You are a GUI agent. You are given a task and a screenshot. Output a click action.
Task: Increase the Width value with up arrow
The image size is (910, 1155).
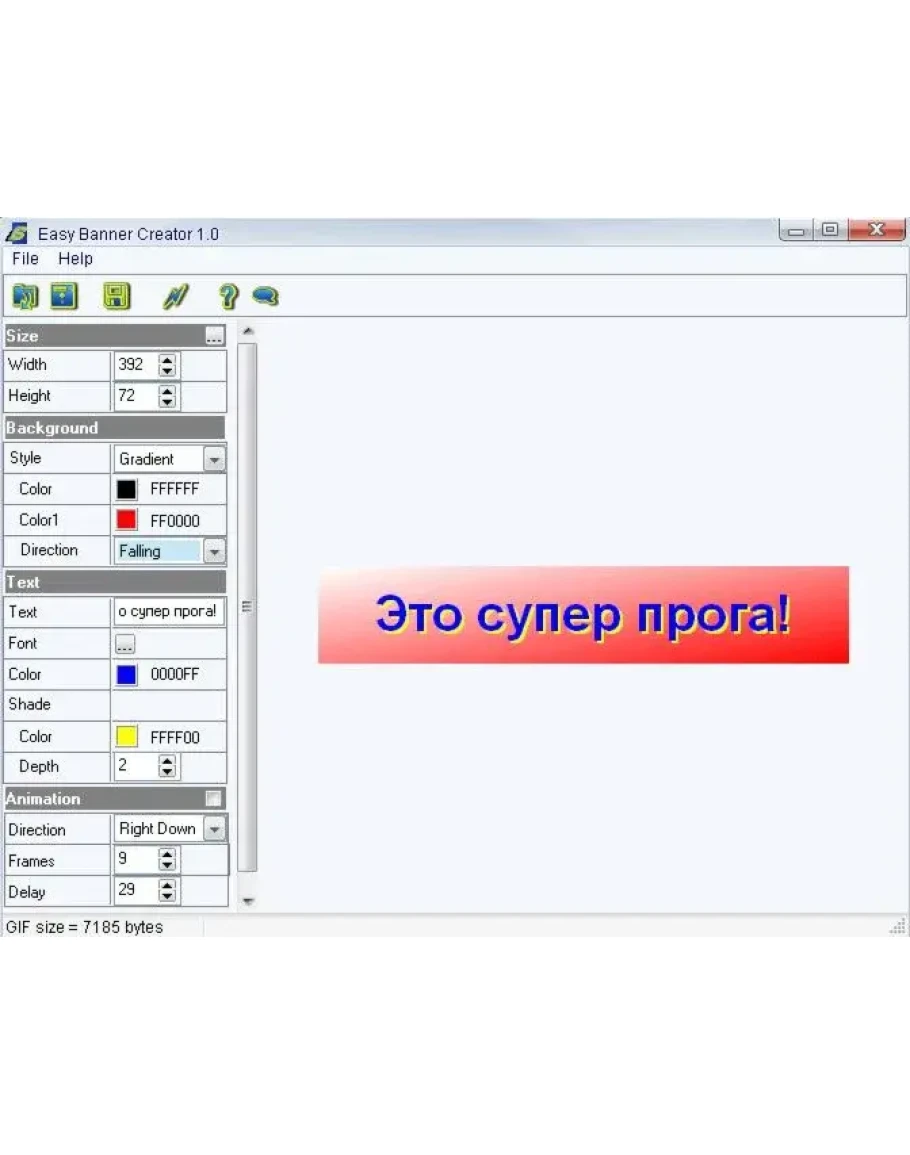click(167, 359)
